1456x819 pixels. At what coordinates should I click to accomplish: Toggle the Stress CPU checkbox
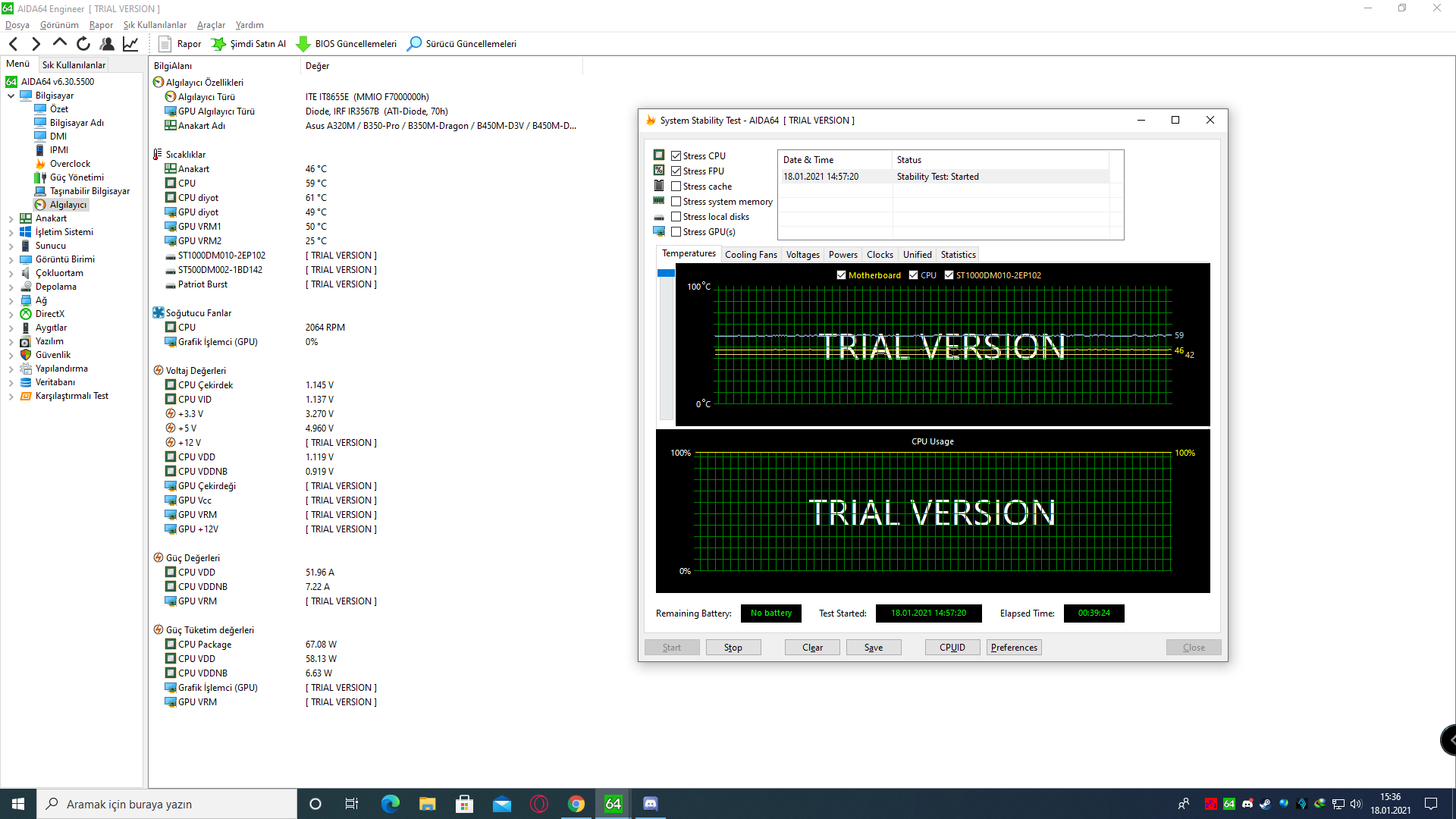[x=677, y=156]
